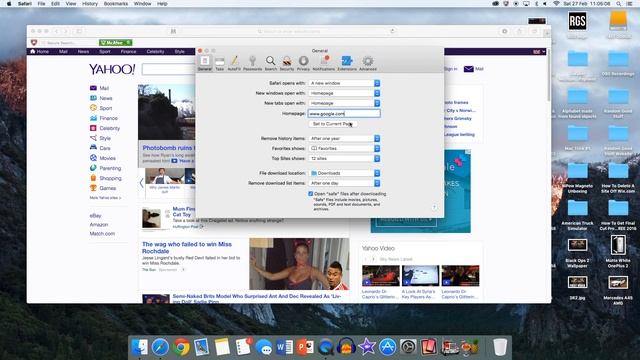Click the Set to Current Page button
This screenshot has height=360, width=640.
(x=333, y=124)
